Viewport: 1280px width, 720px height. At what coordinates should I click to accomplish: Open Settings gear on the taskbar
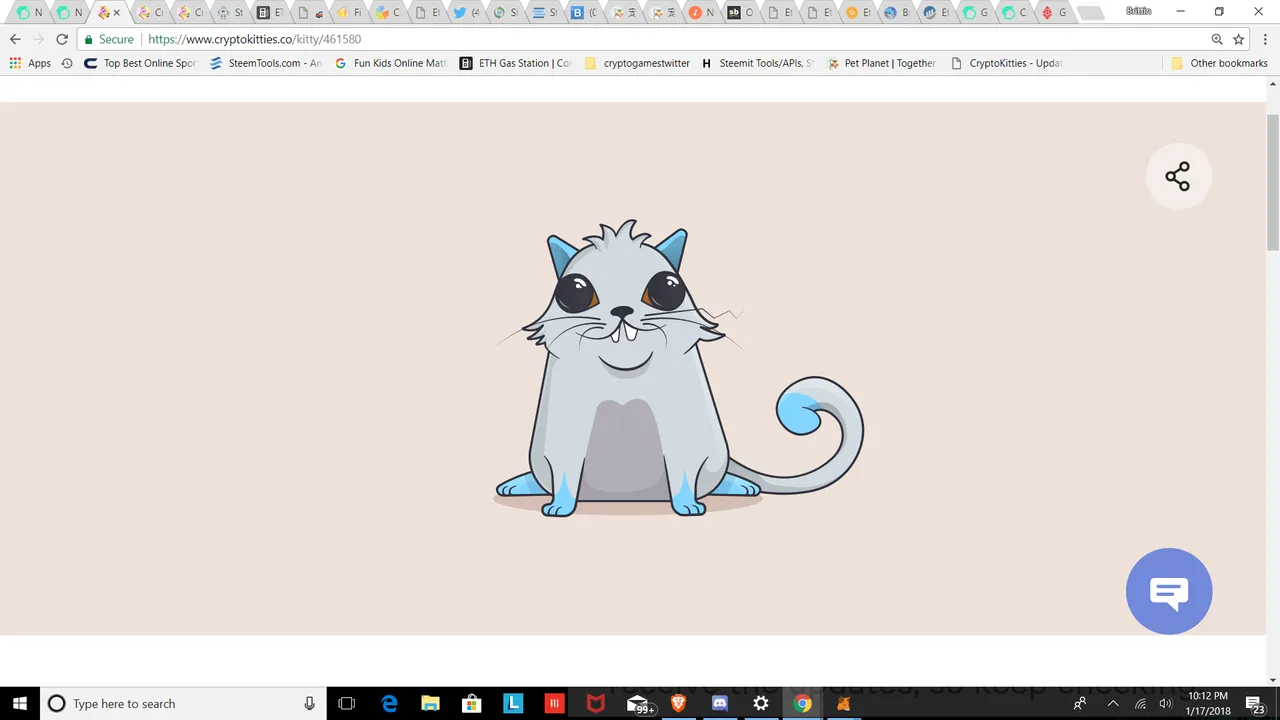pos(761,703)
